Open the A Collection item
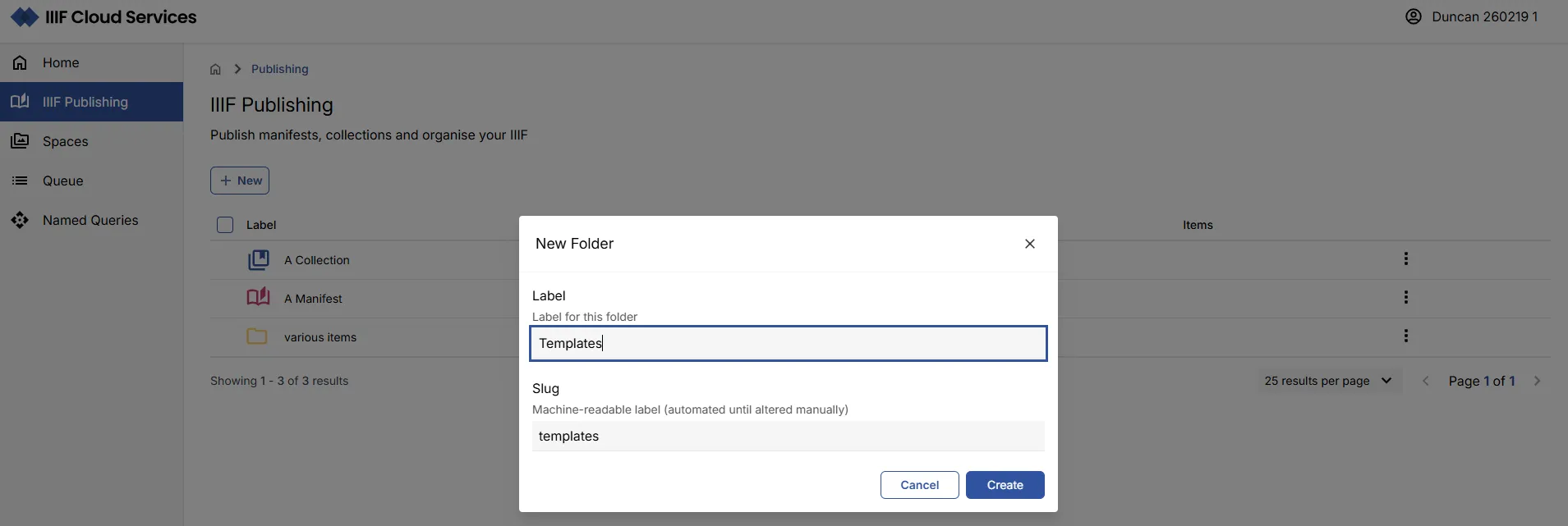 (316, 260)
